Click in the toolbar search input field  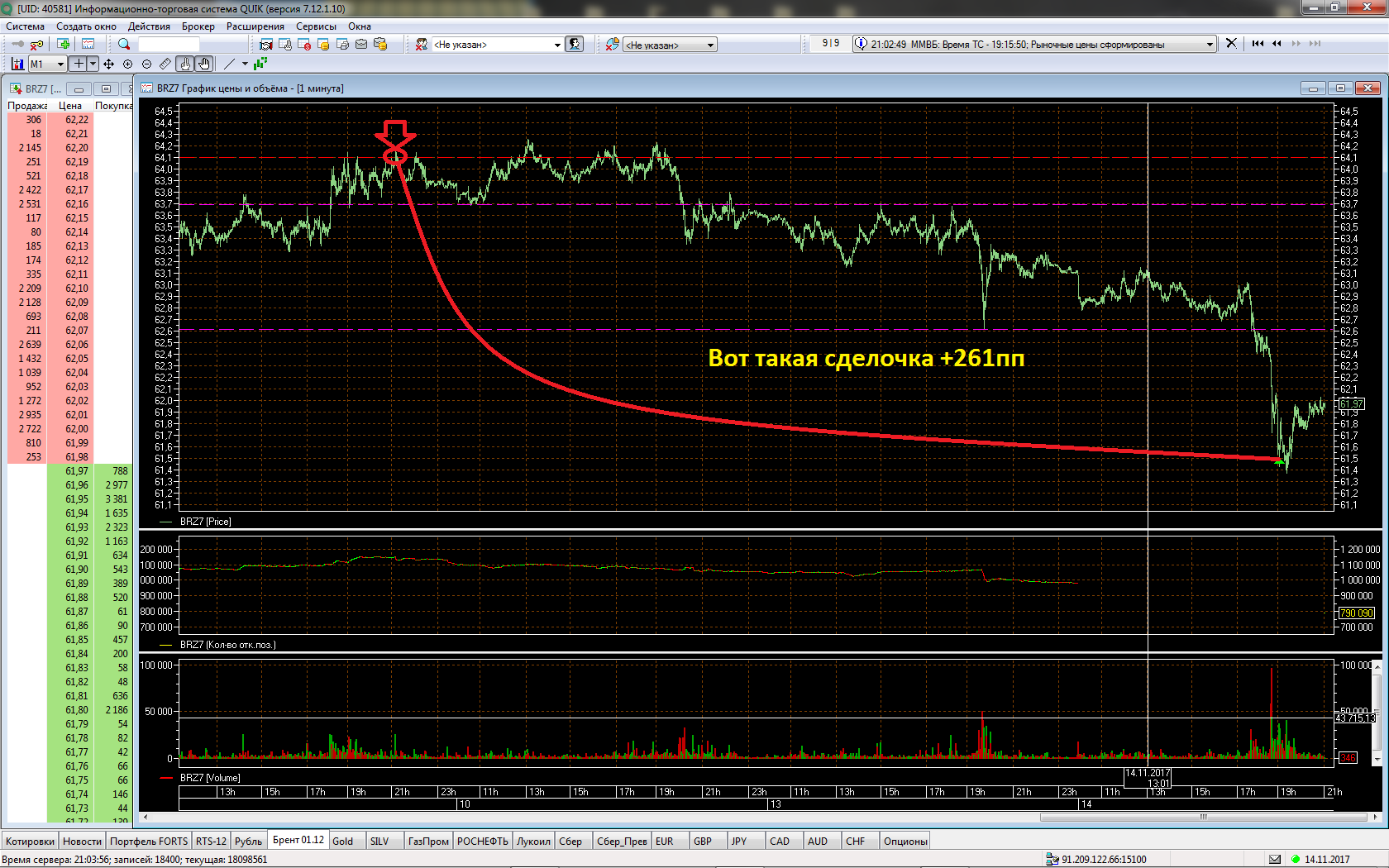169,44
